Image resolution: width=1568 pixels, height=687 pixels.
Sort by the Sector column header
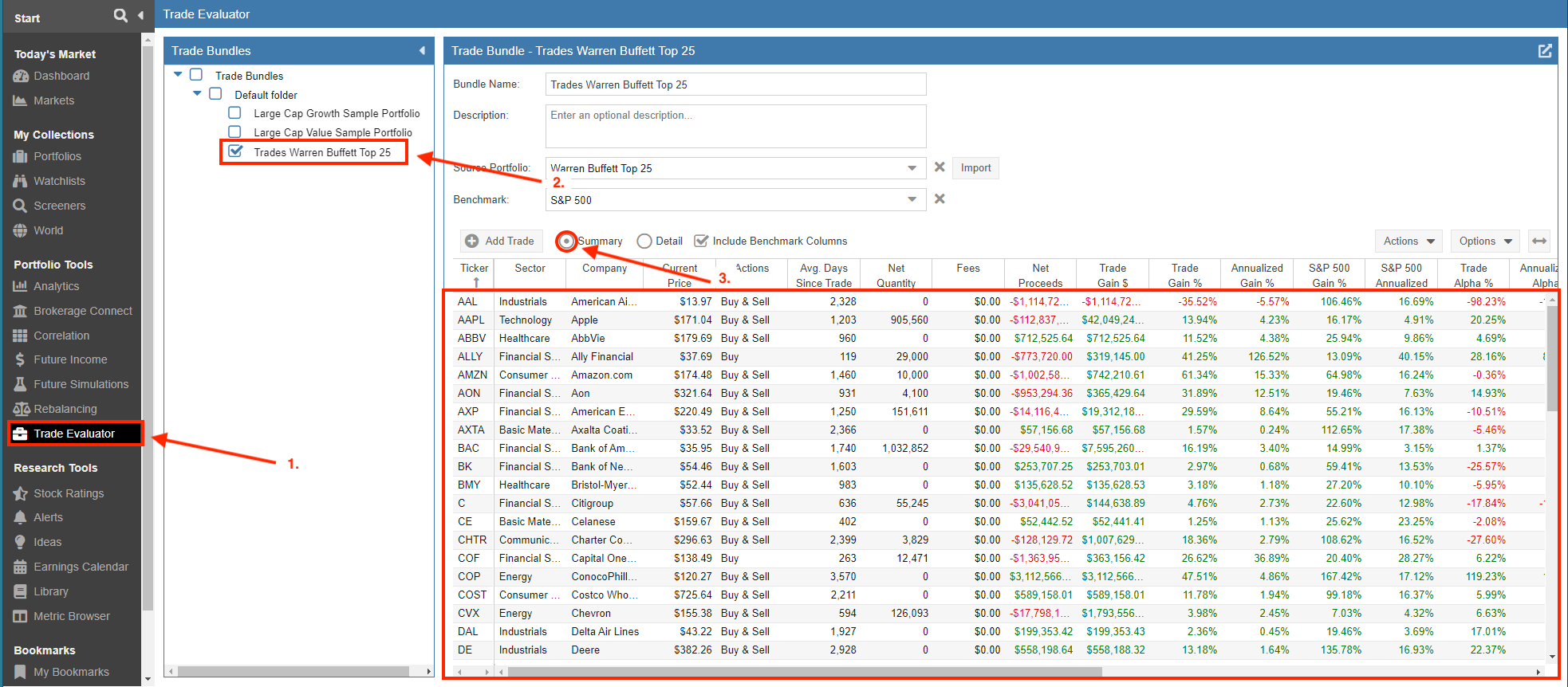click(x=530, y=274)
